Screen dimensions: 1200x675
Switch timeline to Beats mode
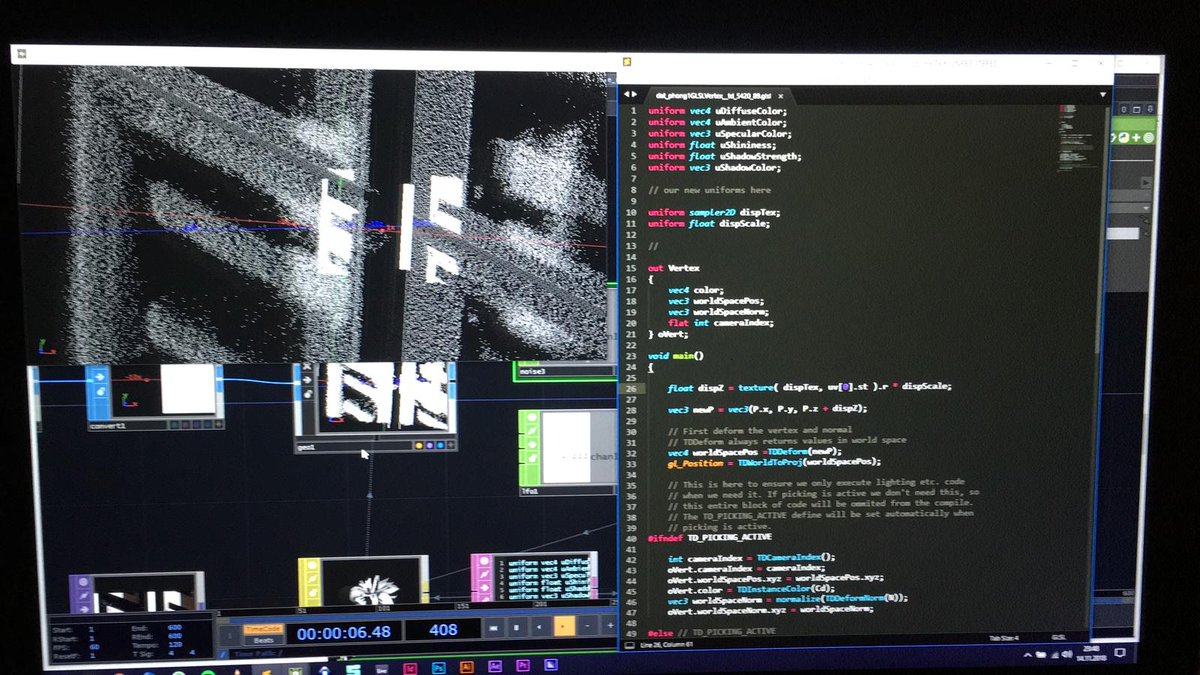[x=262, y=638]
